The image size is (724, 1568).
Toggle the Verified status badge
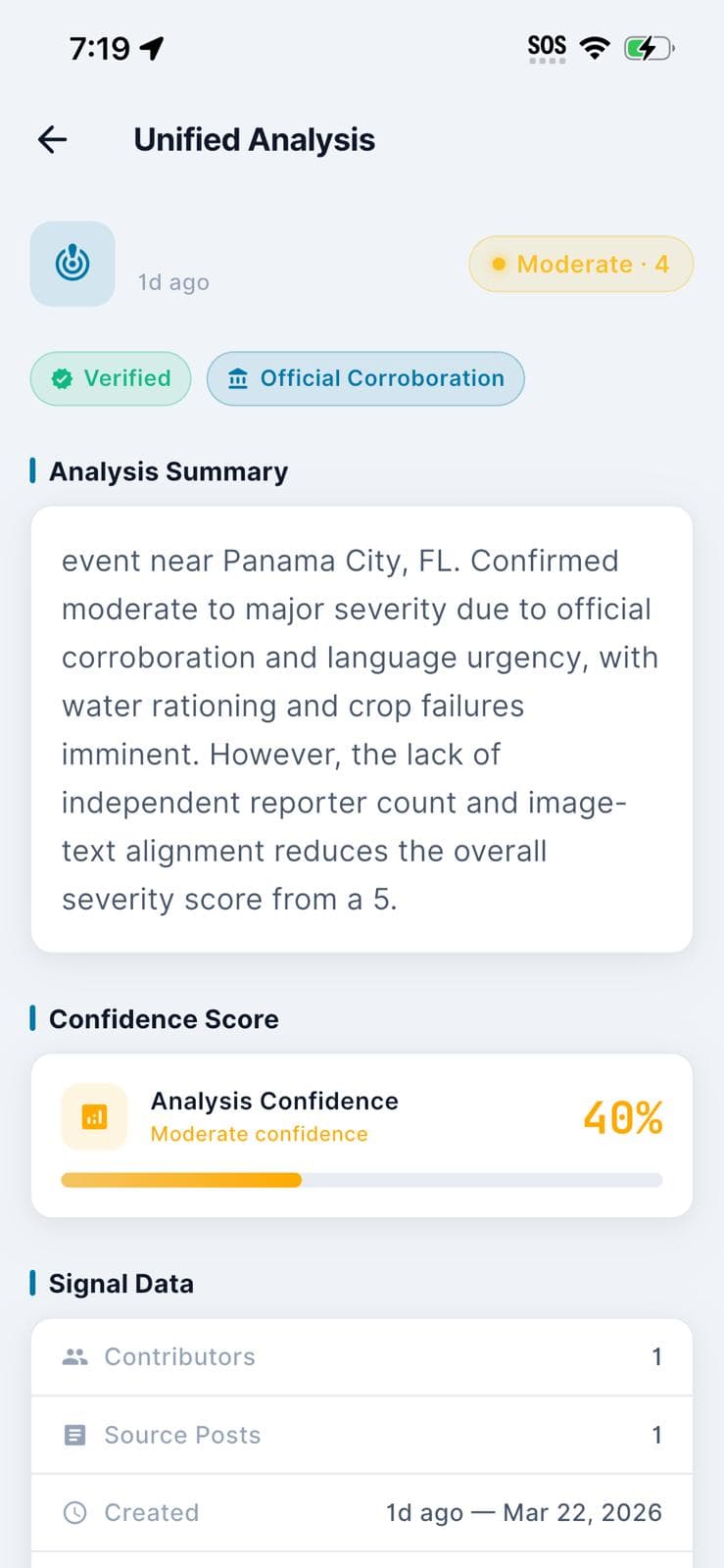click(111, 378)
